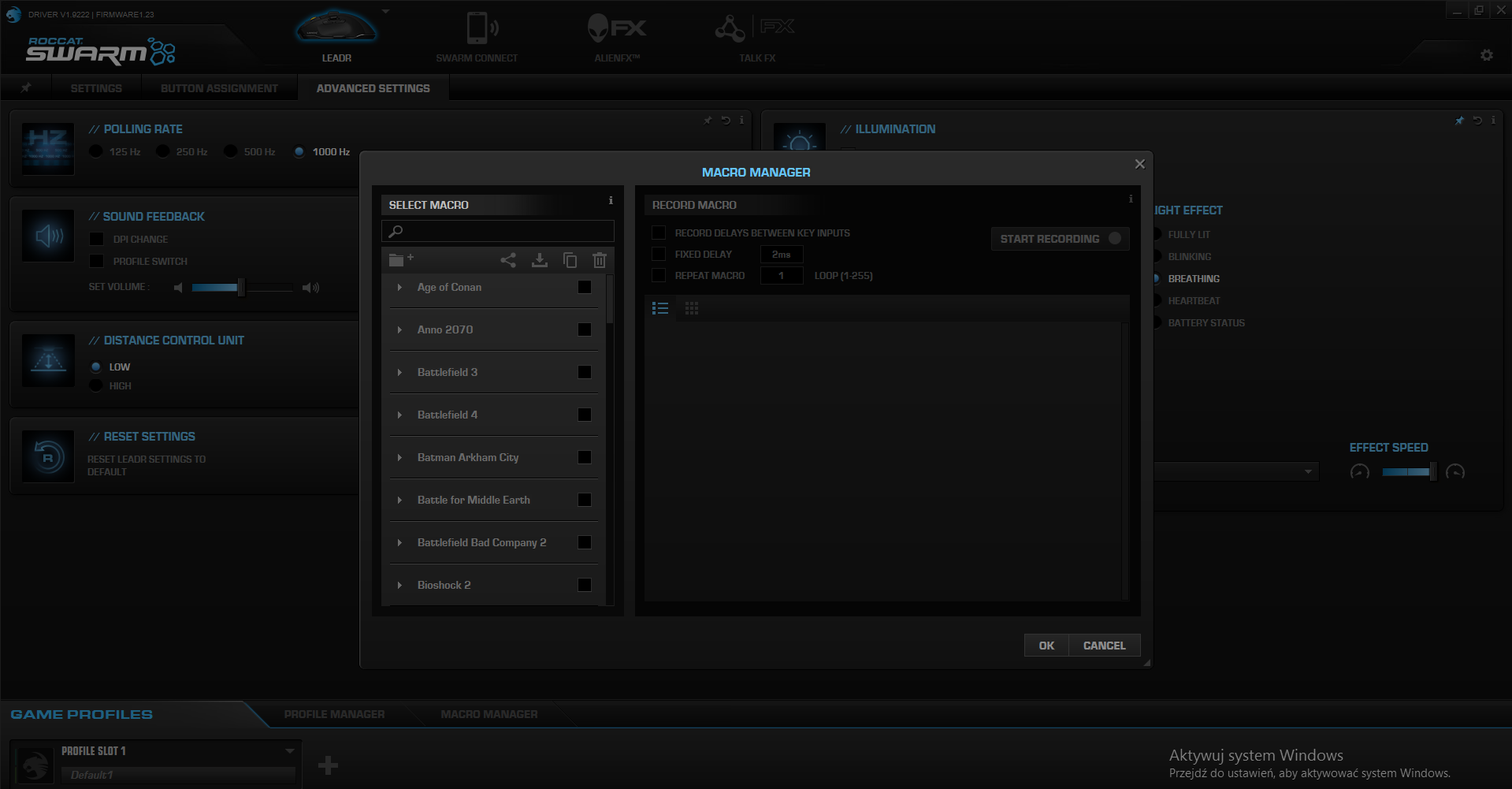
Task: Switch macro recording to list view
Action: (x=660, y=308)
